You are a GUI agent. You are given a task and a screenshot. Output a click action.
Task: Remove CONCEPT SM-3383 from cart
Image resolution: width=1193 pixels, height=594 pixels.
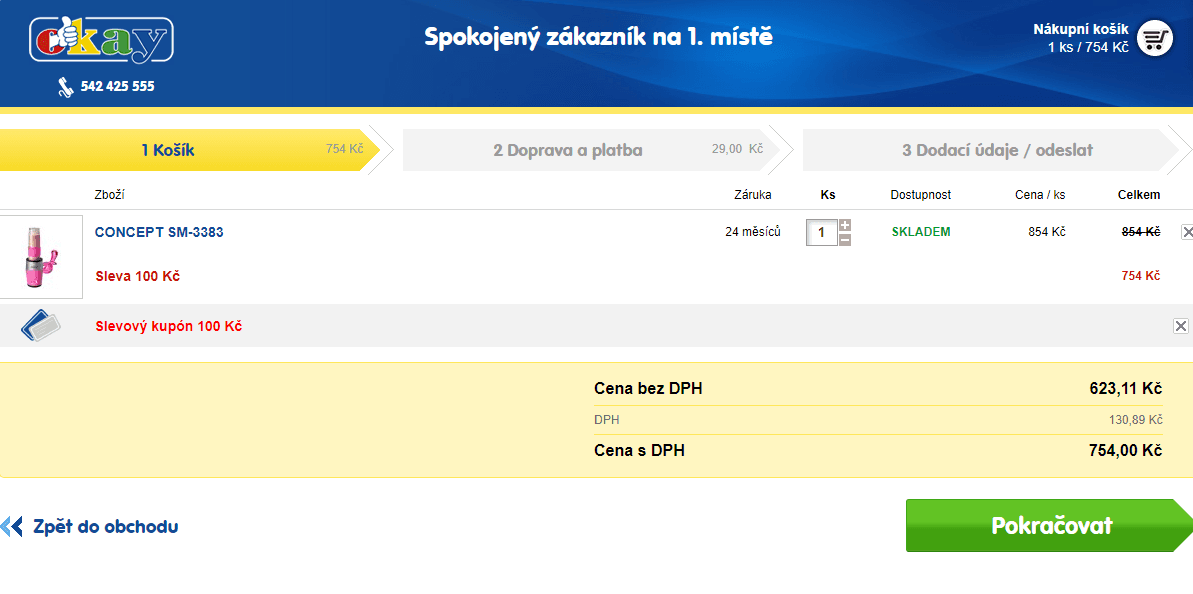1187,232
